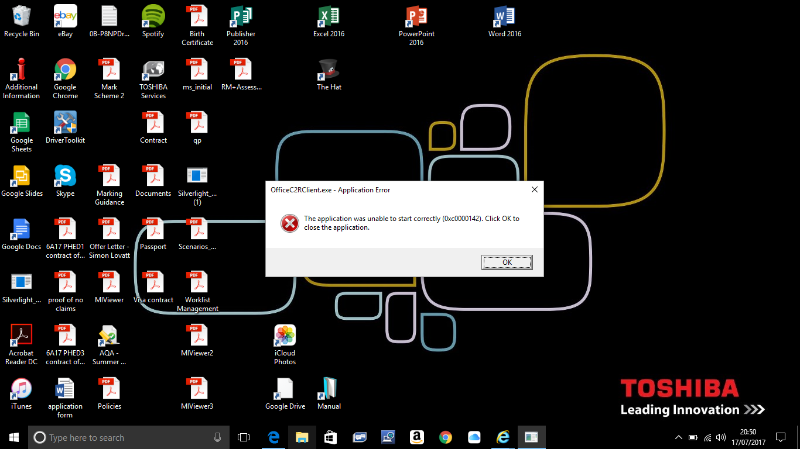Select the Visa contract PDF
Image resolution: width=800 pixels, height=449 pixels.
153,287
